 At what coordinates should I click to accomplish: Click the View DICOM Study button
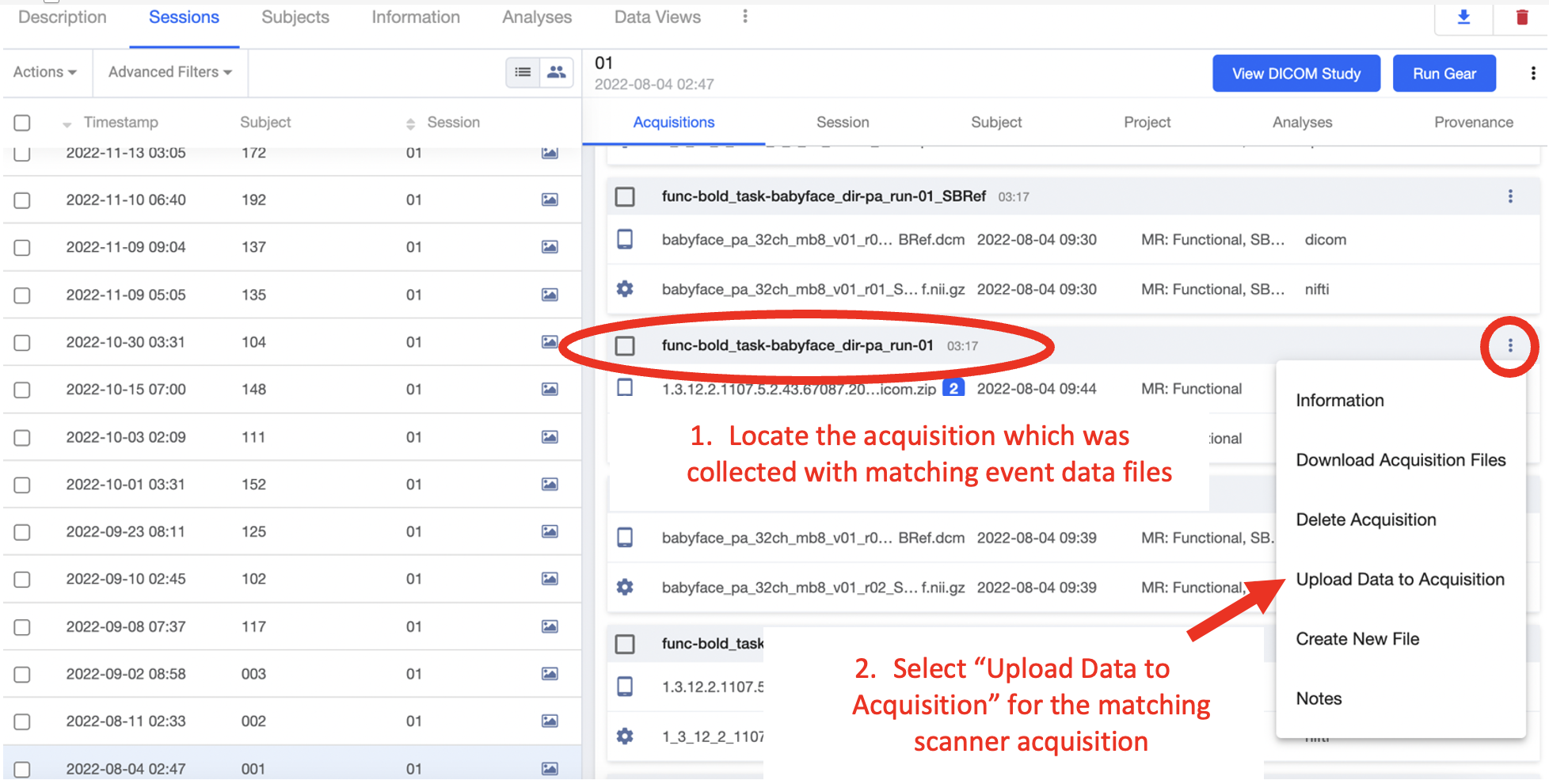point(1296,74)
